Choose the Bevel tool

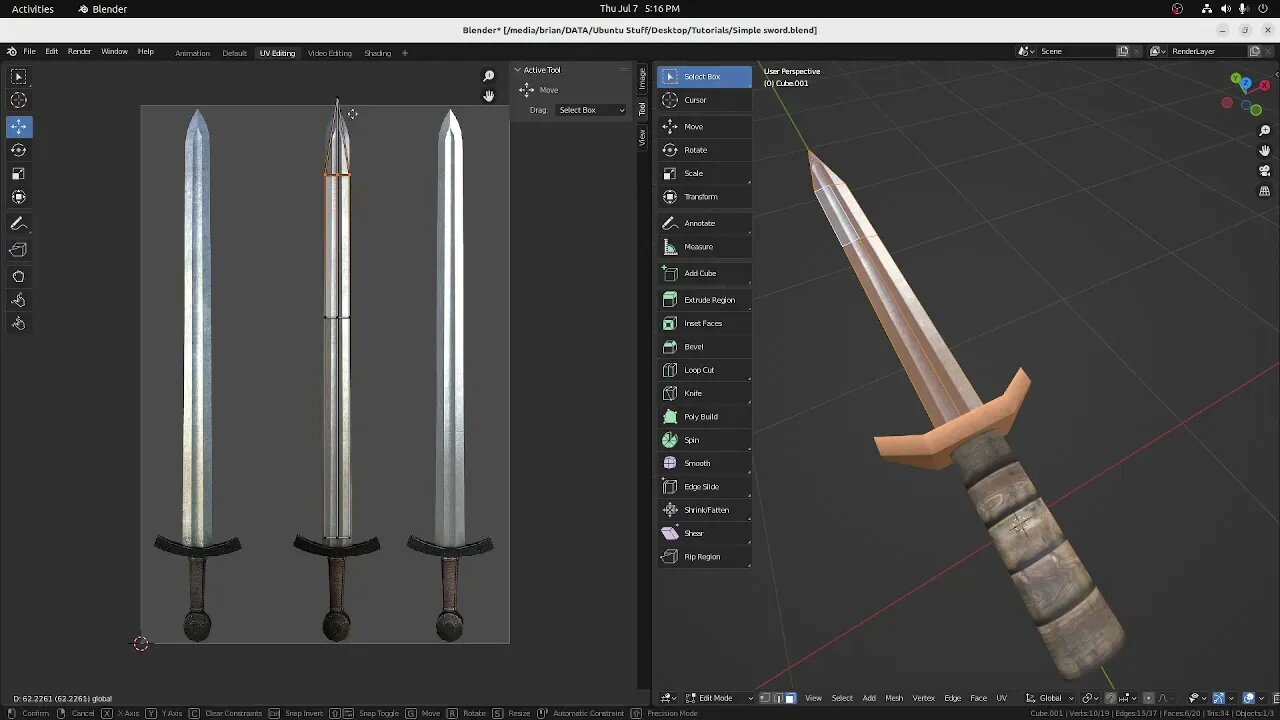[x=704, y=347]
